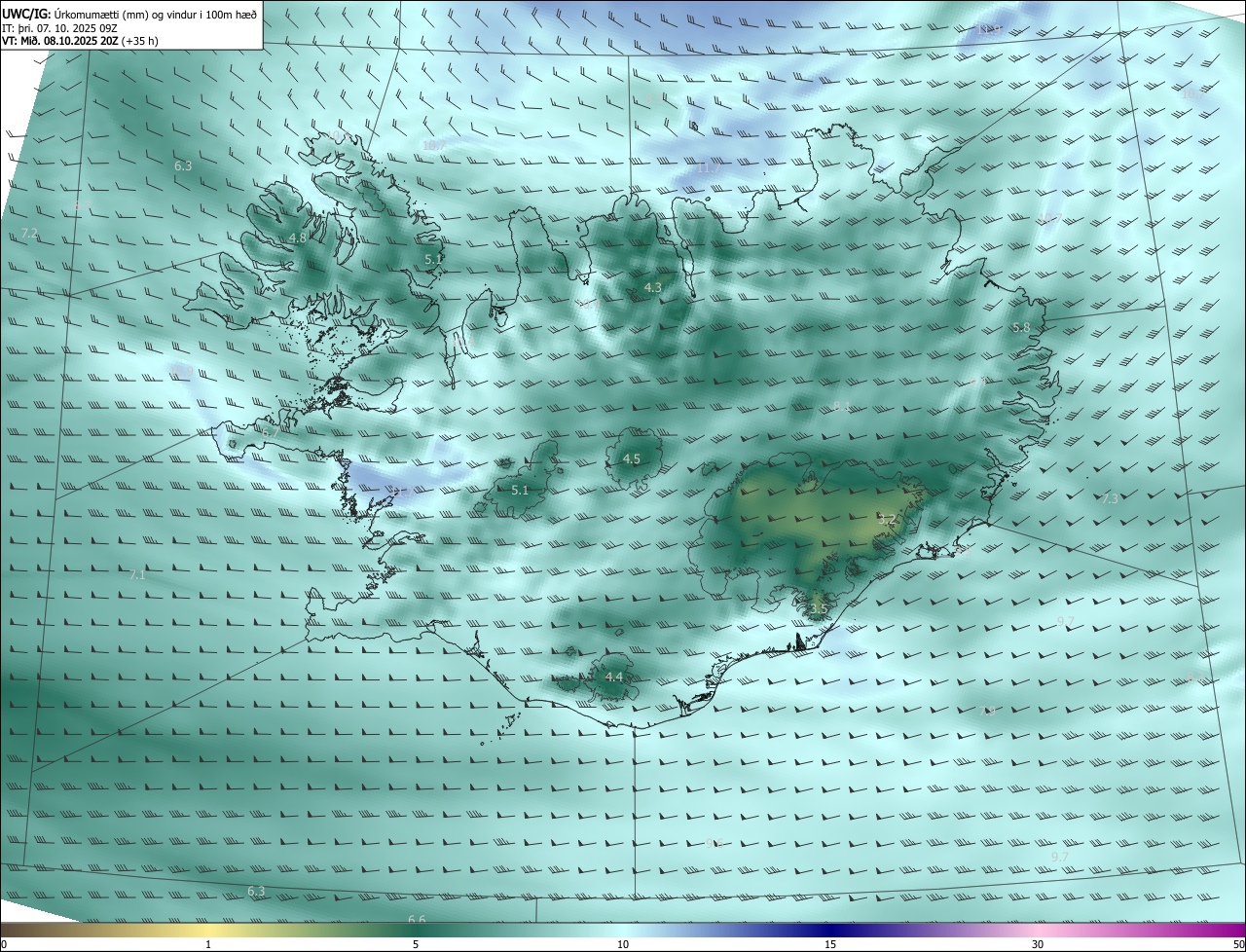
Task: Click the 4.8 value on the Westfjords
Action: [x=298, y=238]
